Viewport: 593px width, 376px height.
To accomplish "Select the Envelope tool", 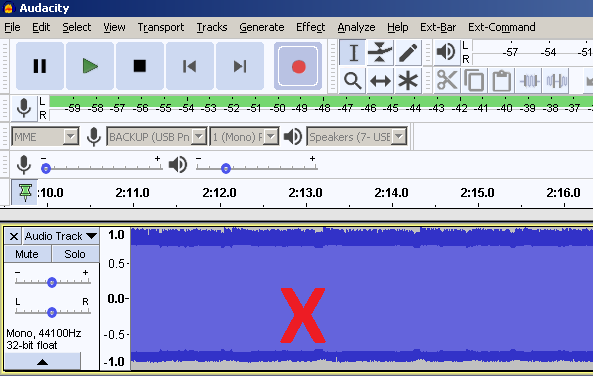I will point(380,52).
